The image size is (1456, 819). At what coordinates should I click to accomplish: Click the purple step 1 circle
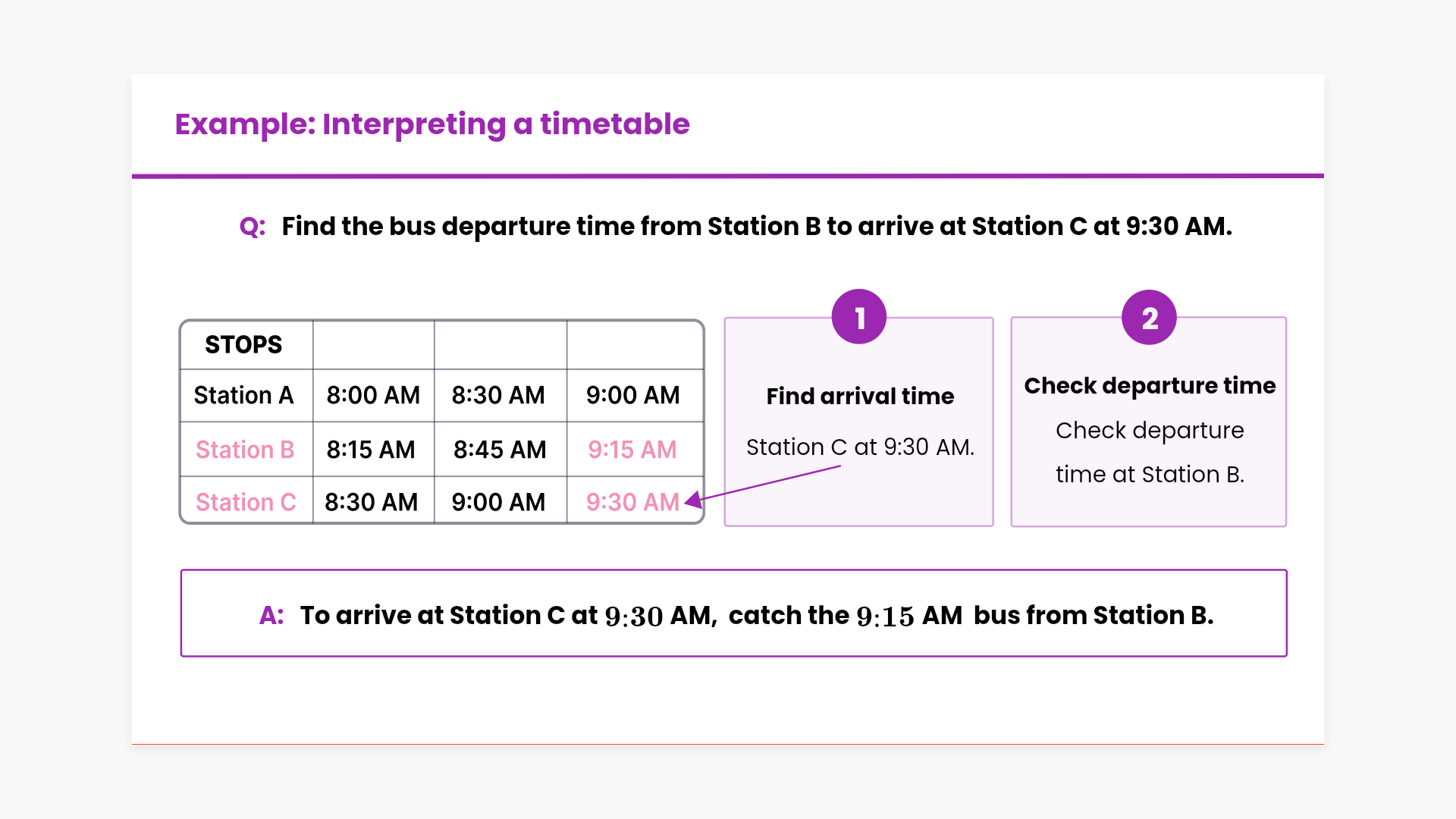[x=858, y=317]
